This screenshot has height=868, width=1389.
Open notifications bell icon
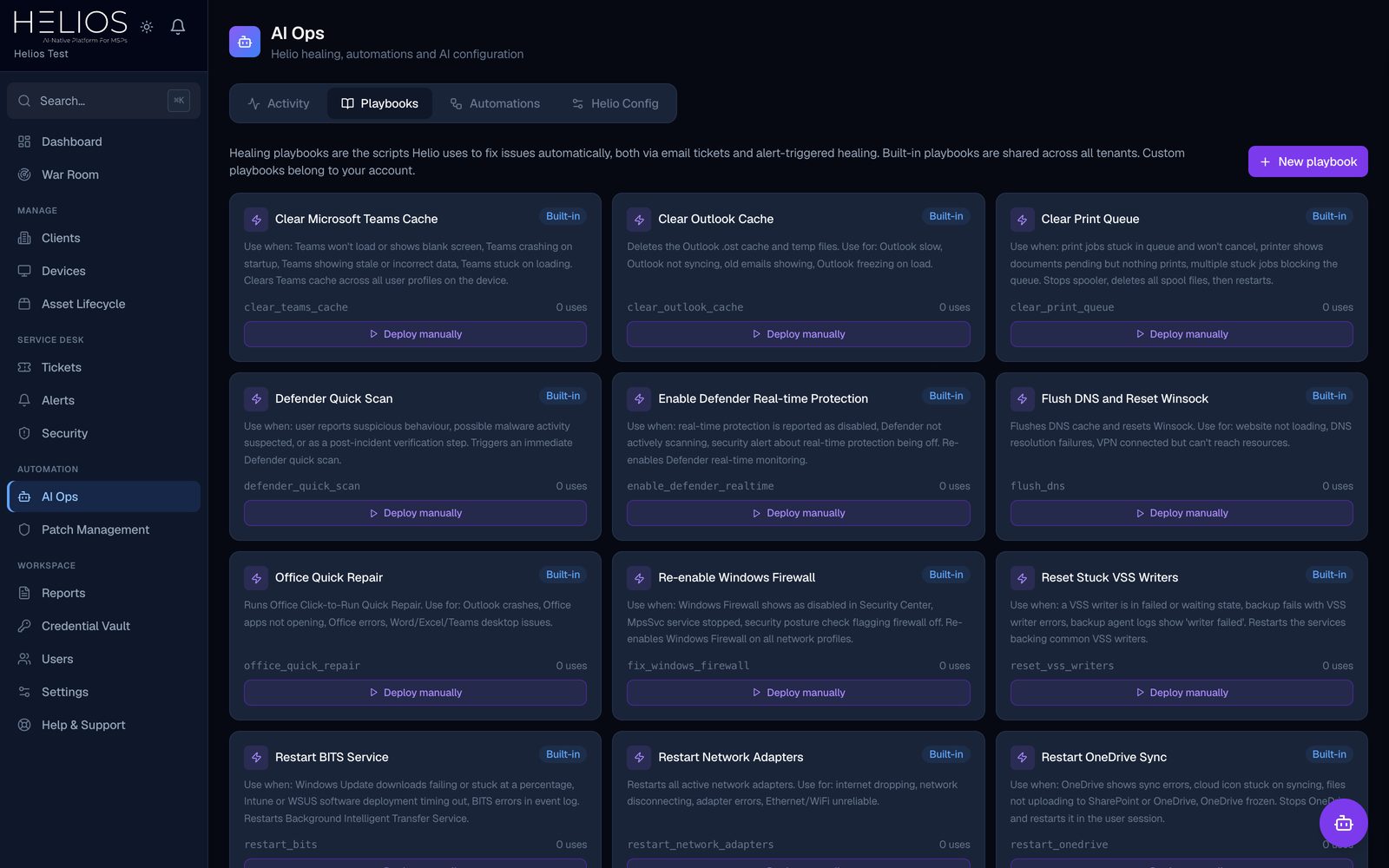coord(178,27)
